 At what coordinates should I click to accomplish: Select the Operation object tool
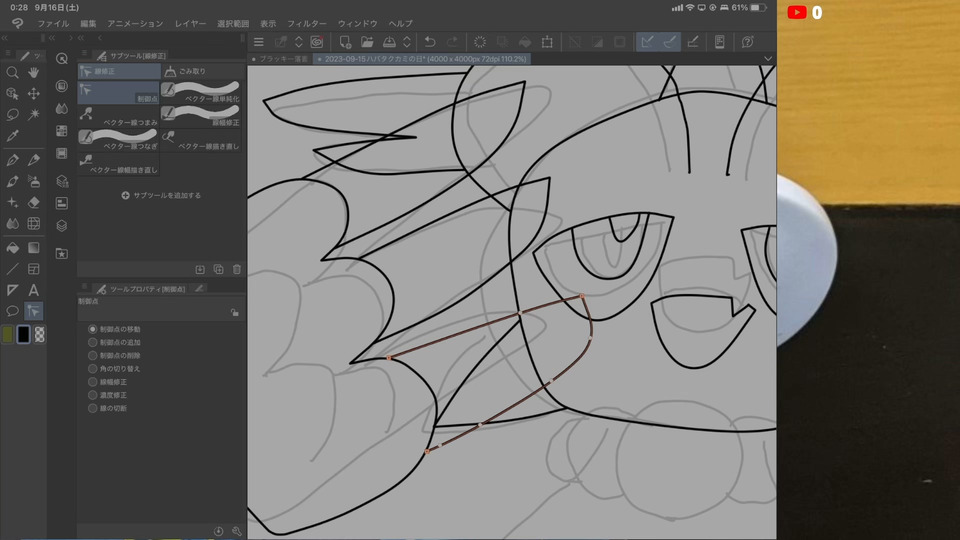point(12,94)
